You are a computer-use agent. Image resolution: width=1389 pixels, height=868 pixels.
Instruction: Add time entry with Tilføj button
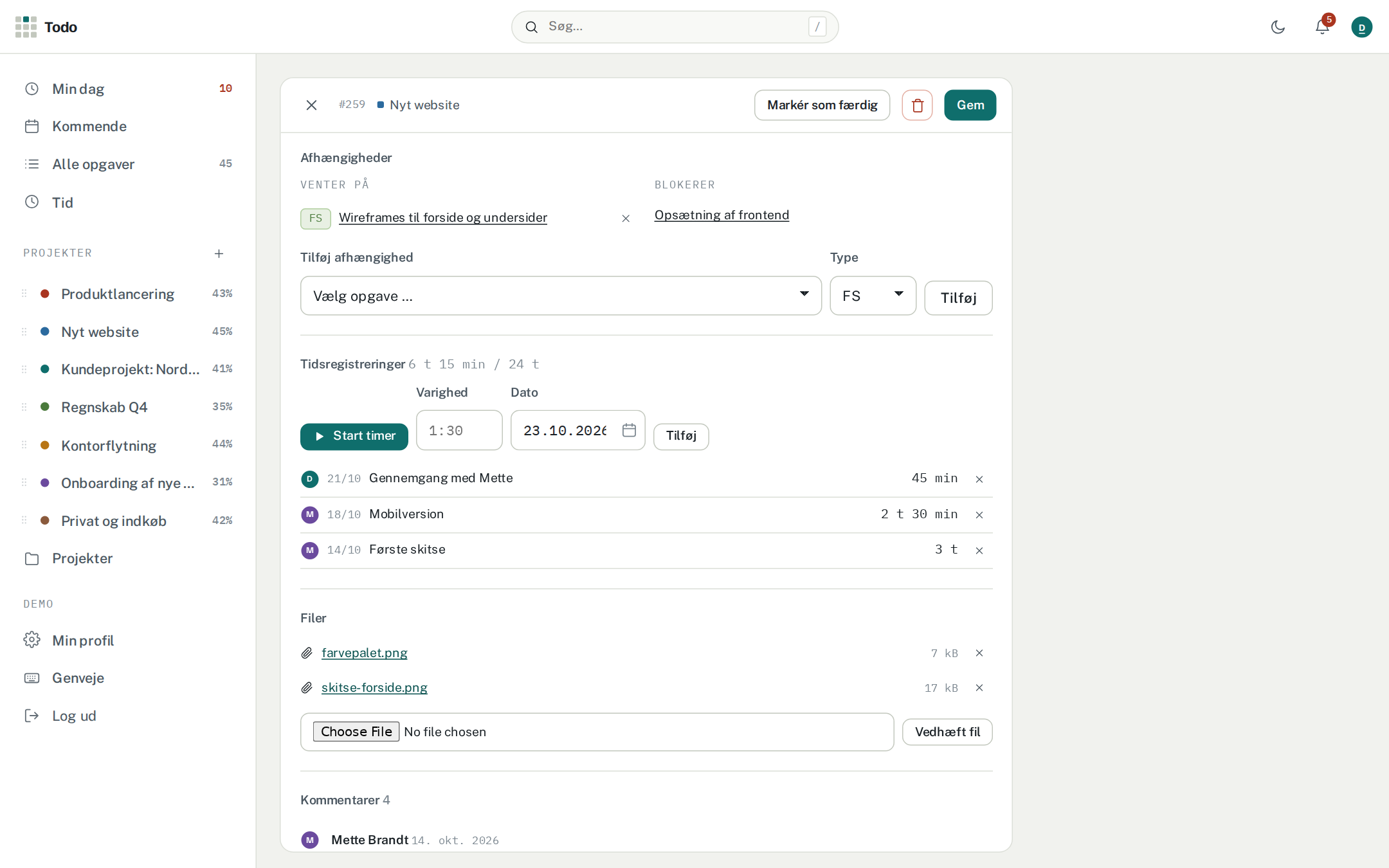[681, 437]
